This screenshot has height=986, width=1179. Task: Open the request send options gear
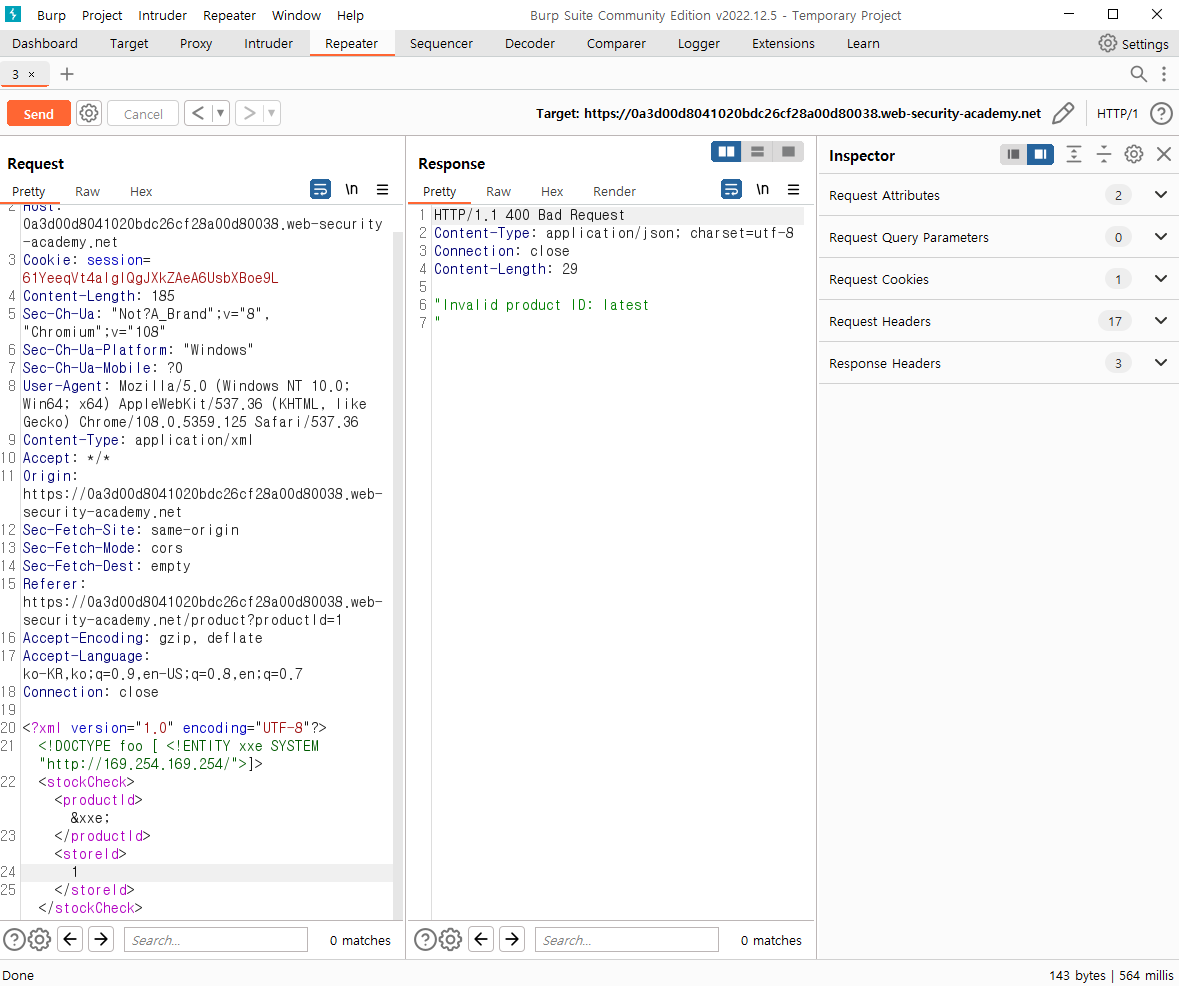[89, 114]
